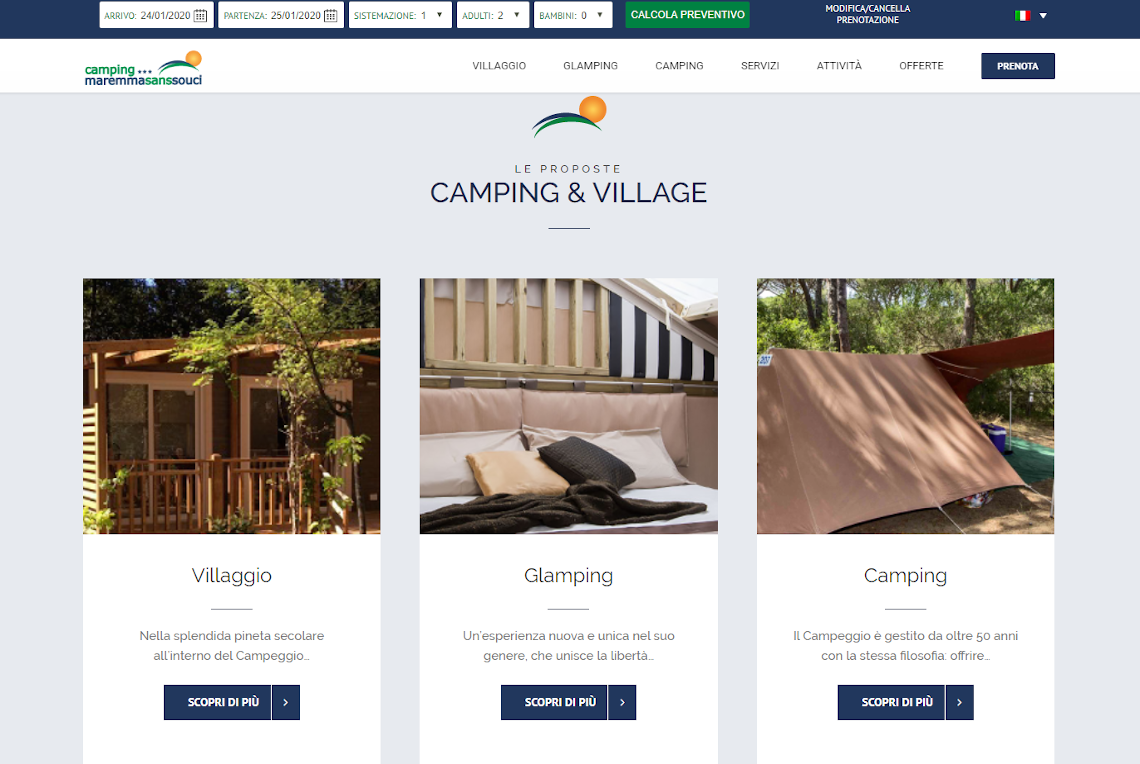The width and height of the screenshot is (1140, 764).
Task: Open the Glamping menu item
Action: (590, 65)
